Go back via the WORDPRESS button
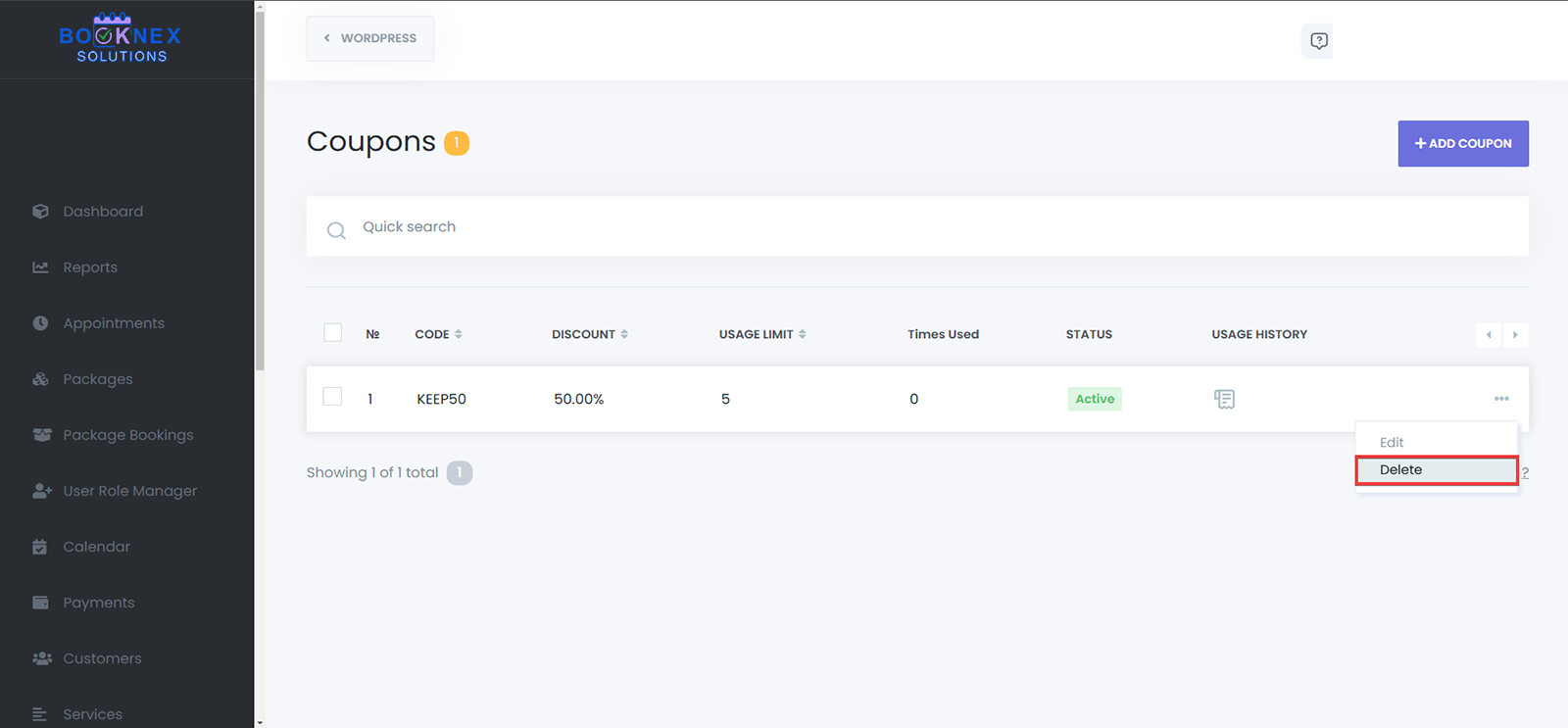Viewport: 1568px width, 728px height. pos(370,38)
